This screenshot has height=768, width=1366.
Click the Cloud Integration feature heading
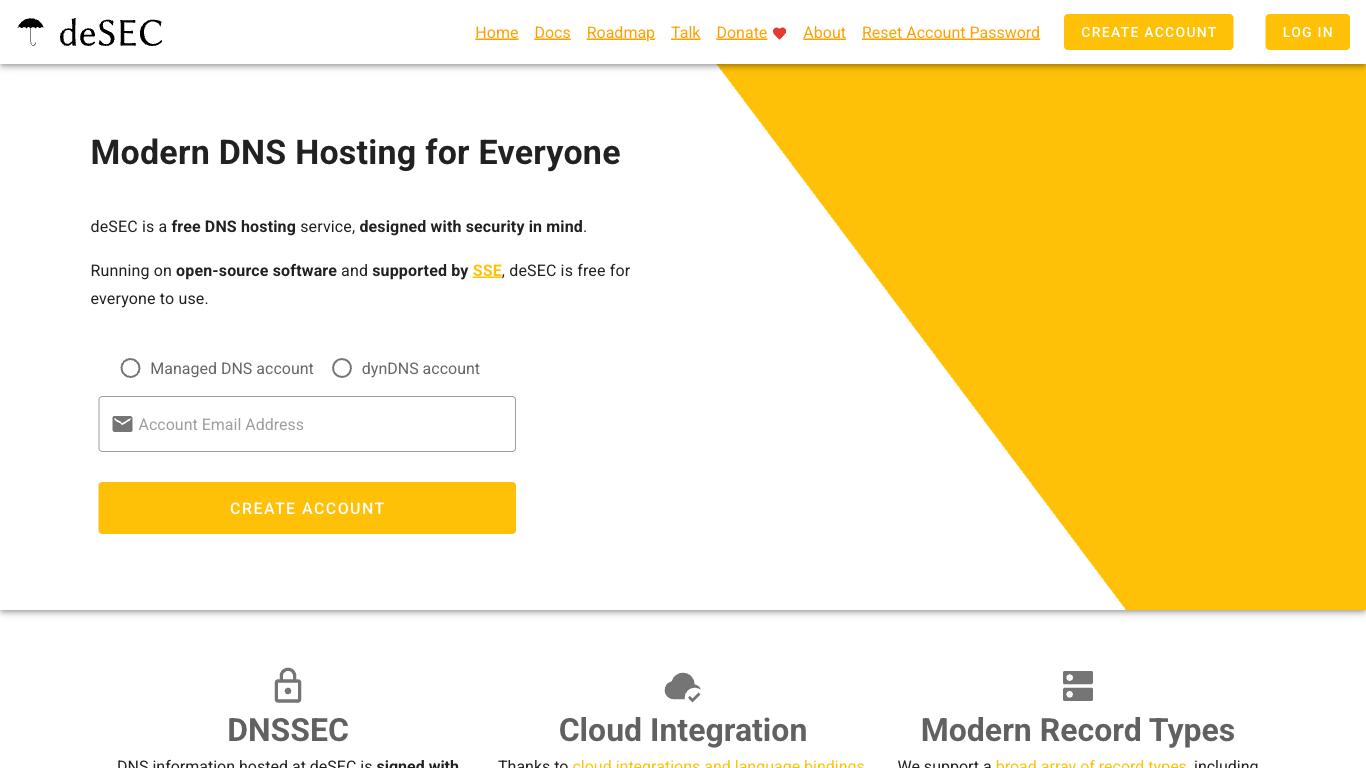(x=683, y=730)
